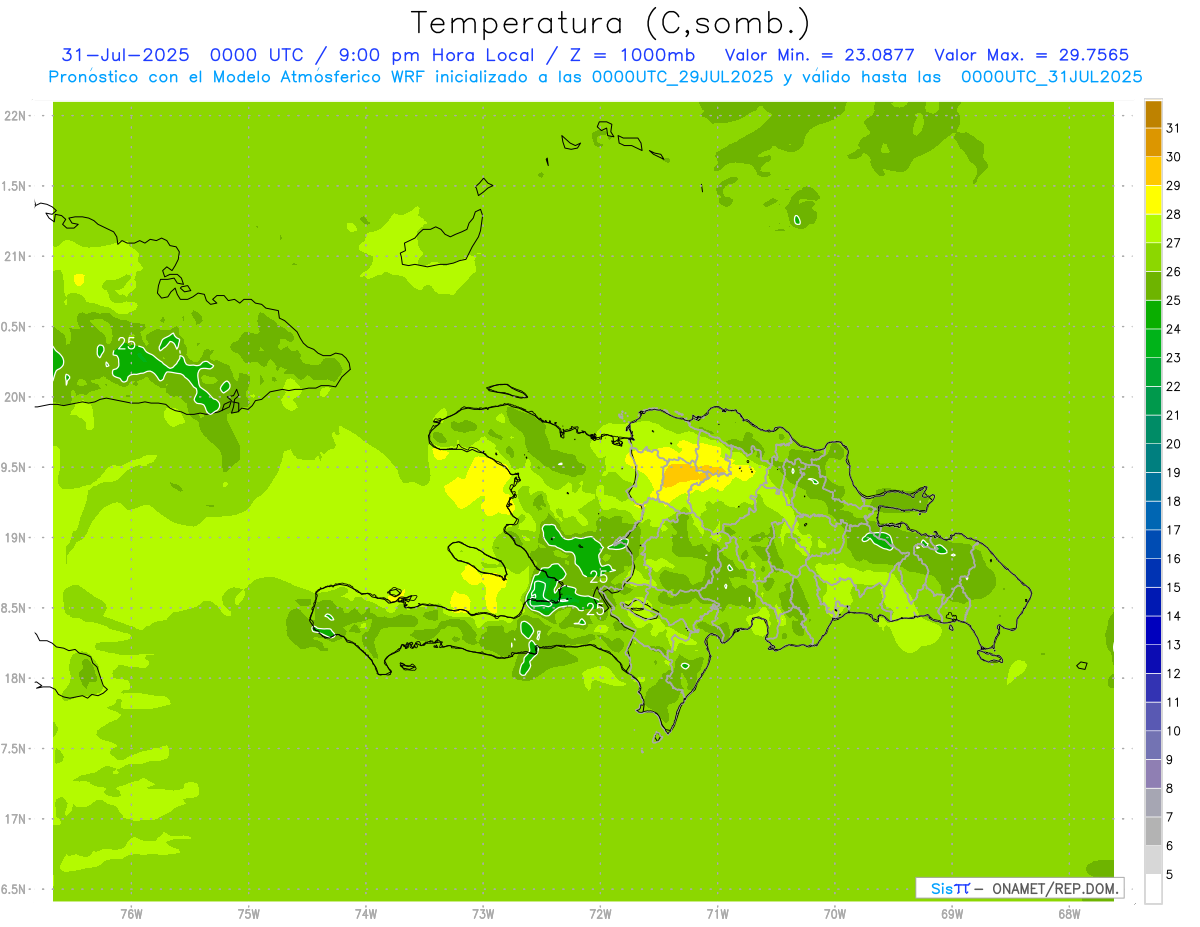Click color scale label 20
The height and width of the screenshot is (927, 1200).
coord(1174,444)
